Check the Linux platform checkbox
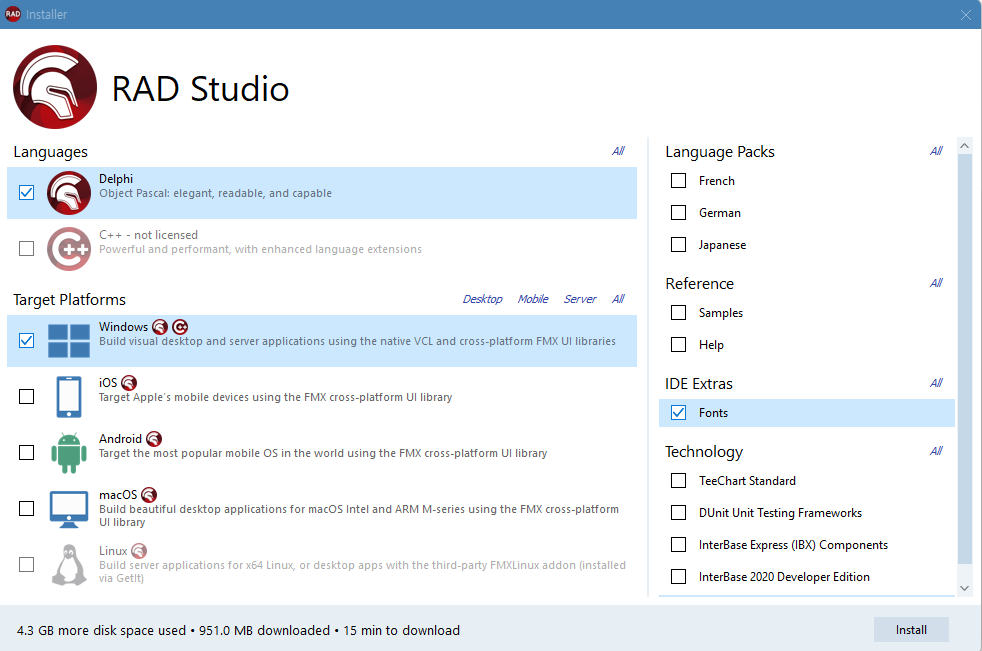Image resolution: width=982 pixels, height=651 pixels. (x=26, y=565)
